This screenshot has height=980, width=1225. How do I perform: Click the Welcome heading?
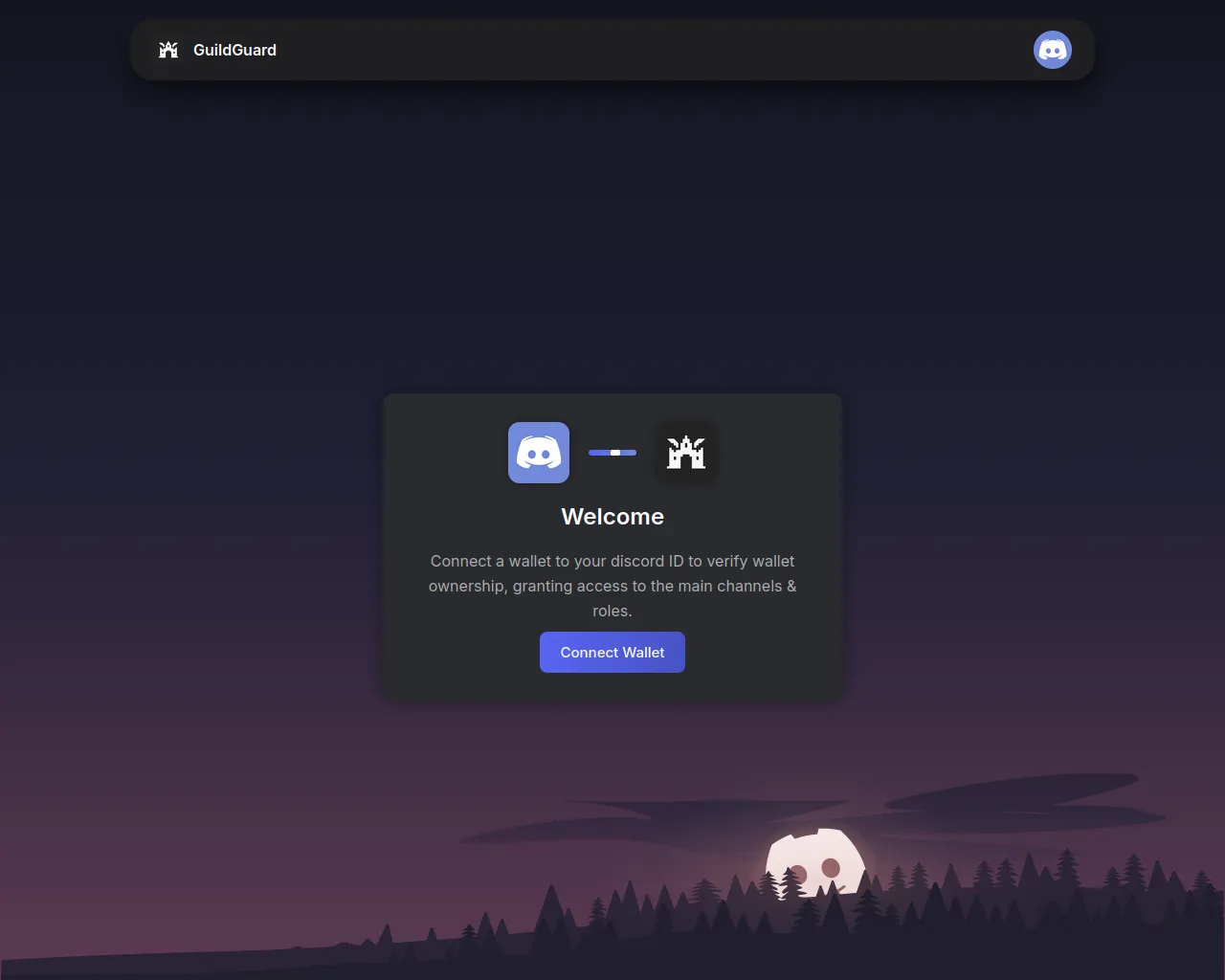click(612, 517)
